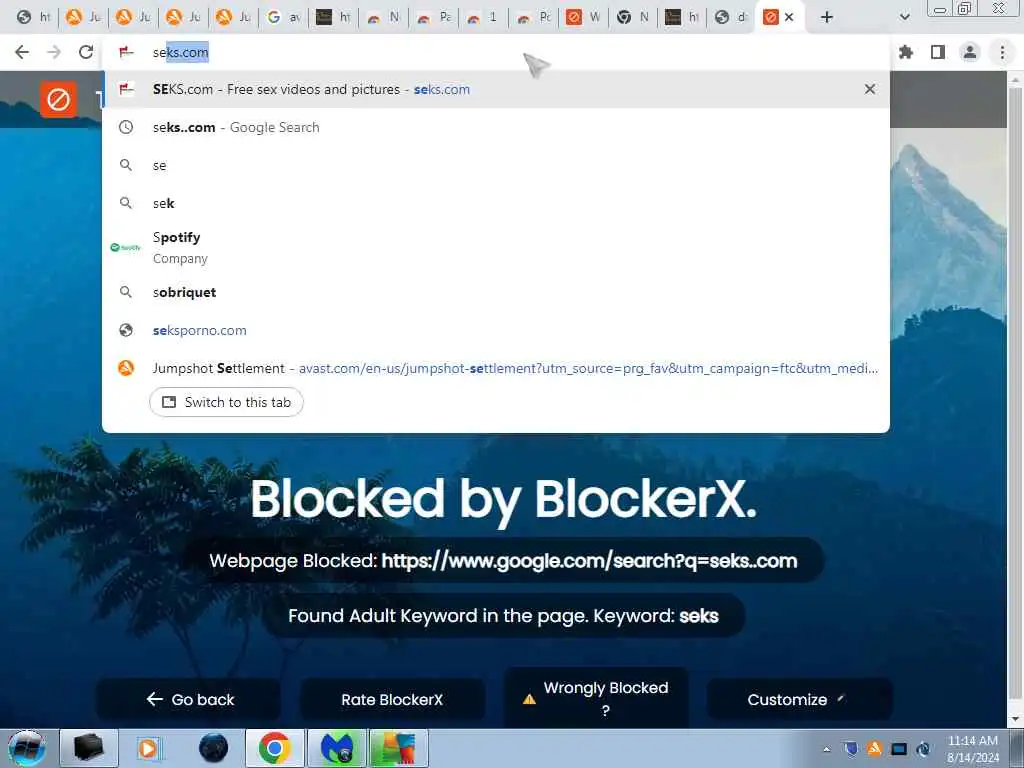
Task: Select the Spotify Company suggestion
Action: (496, 248)
